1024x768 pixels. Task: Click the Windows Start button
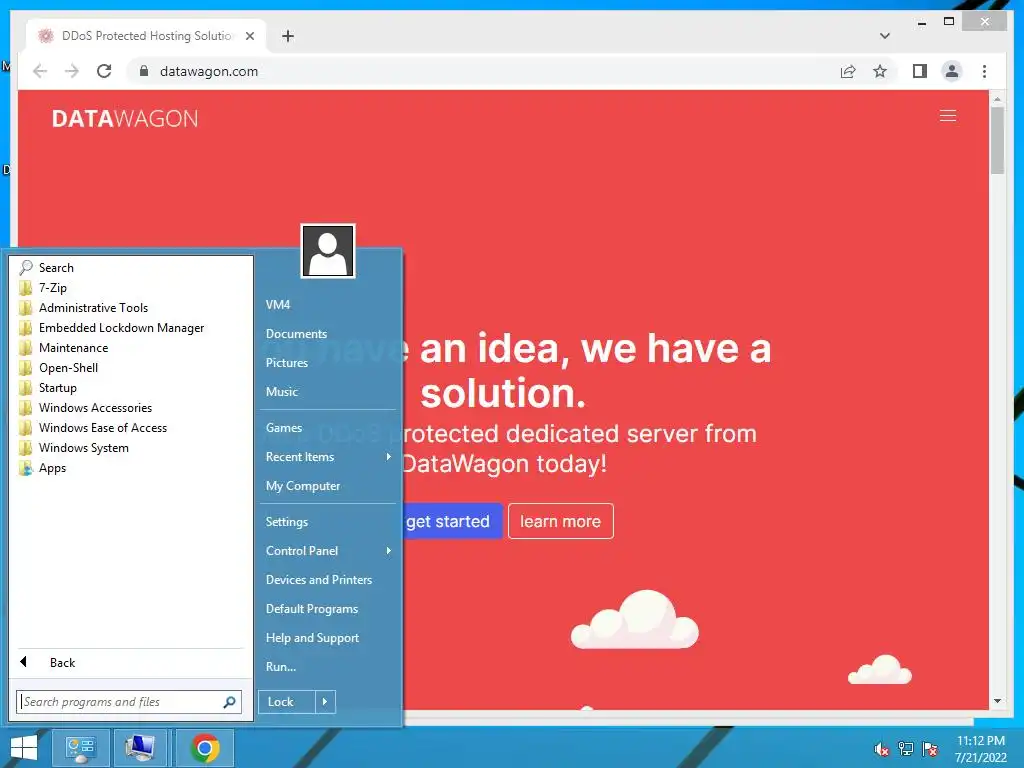[24, 748]
